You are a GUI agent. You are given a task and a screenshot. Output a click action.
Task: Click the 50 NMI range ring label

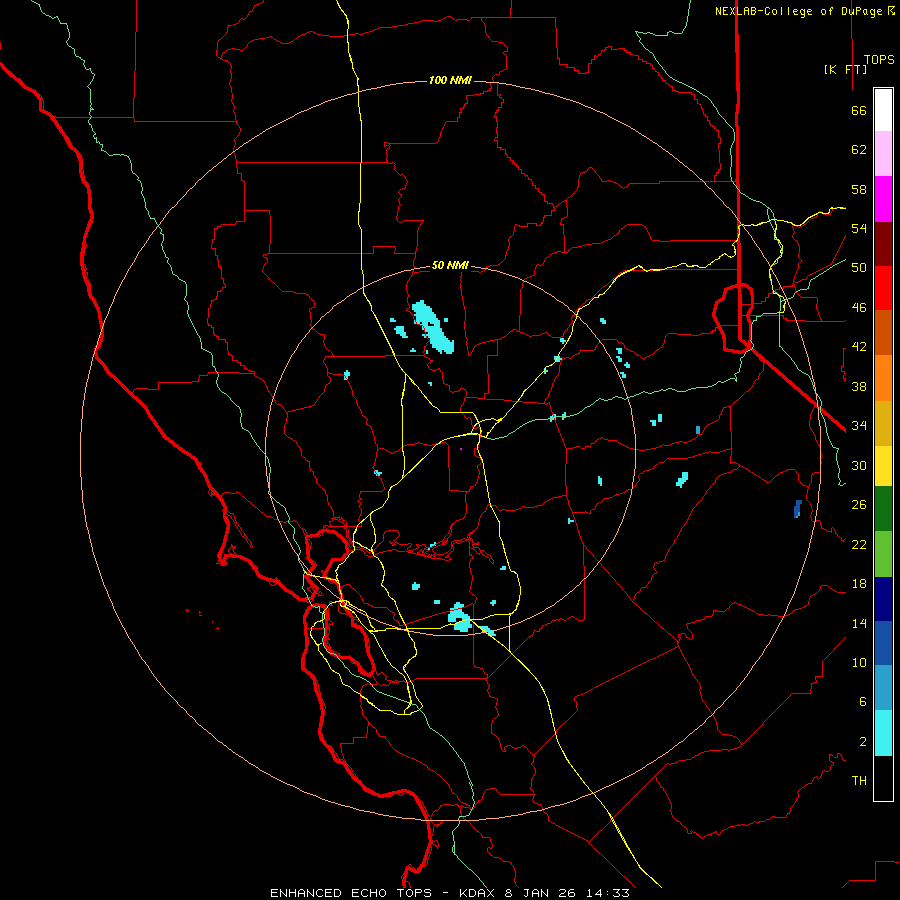click(450, 265)
